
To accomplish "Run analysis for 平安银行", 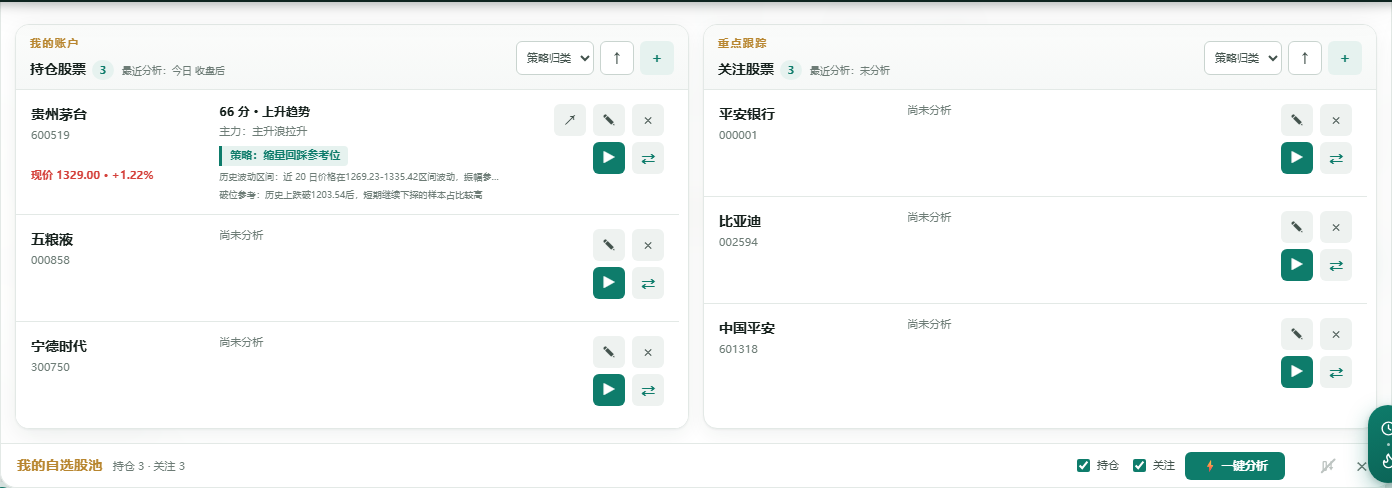I will (1297, 158).
